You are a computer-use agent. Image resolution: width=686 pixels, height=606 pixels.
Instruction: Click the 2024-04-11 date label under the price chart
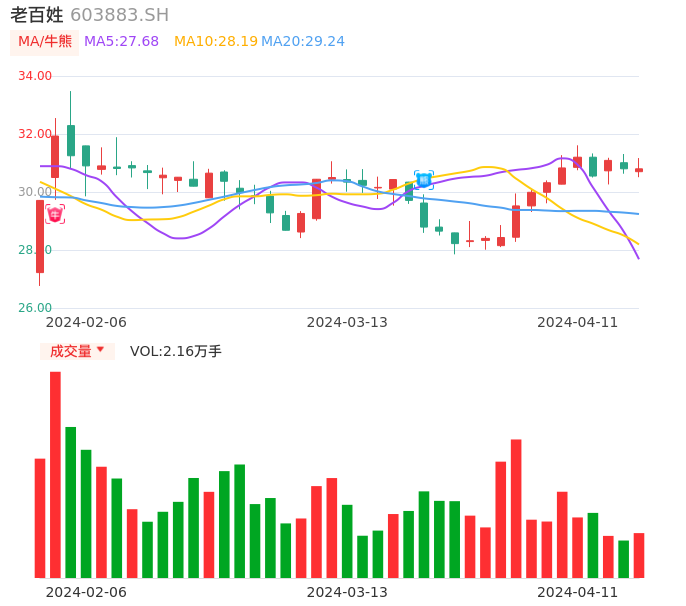click(577, 322)
